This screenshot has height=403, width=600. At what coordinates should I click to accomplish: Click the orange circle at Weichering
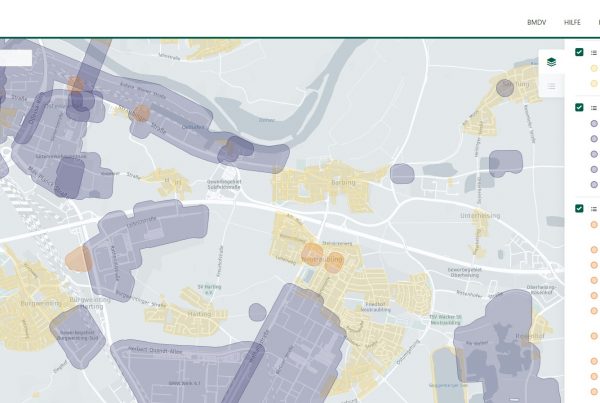tap(312, 253)
